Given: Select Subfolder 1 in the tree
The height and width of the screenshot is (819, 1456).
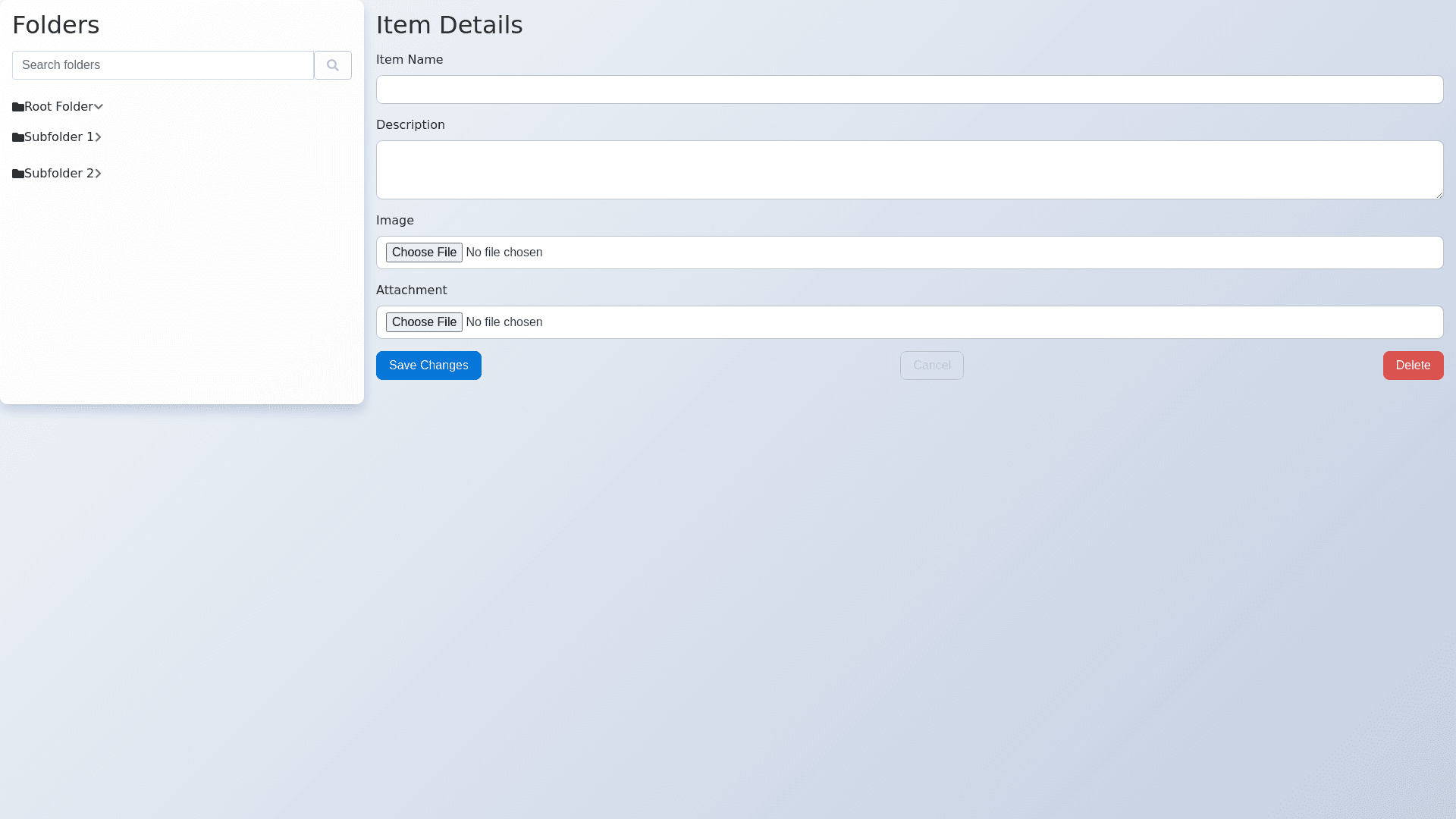Looking at the screenshot, I should tap(58, 137).
